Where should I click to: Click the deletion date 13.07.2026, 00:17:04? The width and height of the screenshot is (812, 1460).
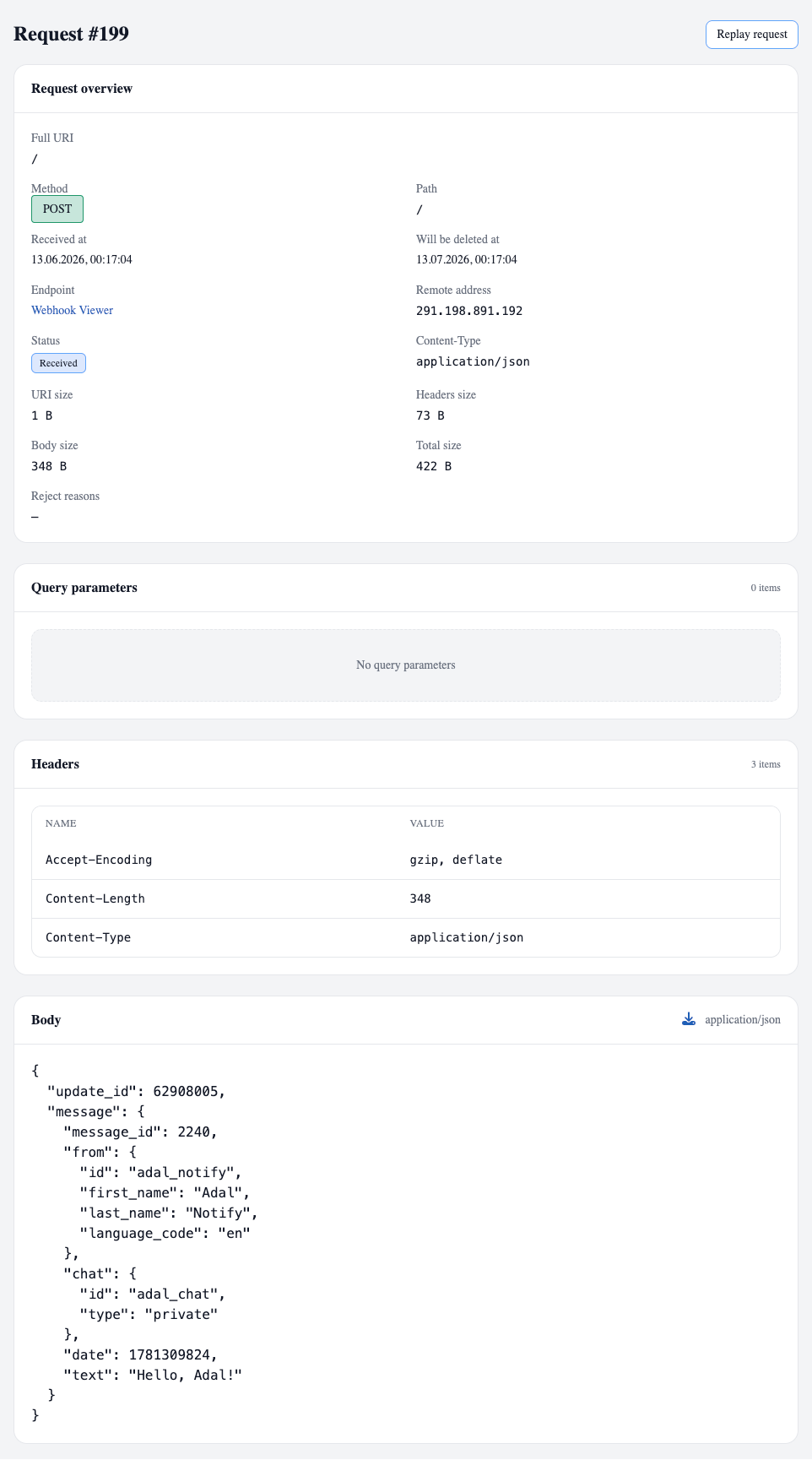click(467, 259)
